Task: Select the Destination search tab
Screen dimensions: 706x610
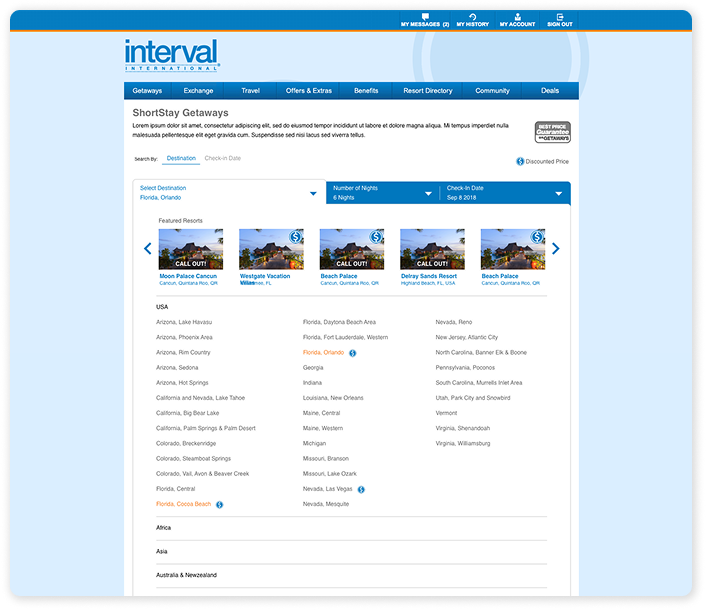Action: point(181,158)
